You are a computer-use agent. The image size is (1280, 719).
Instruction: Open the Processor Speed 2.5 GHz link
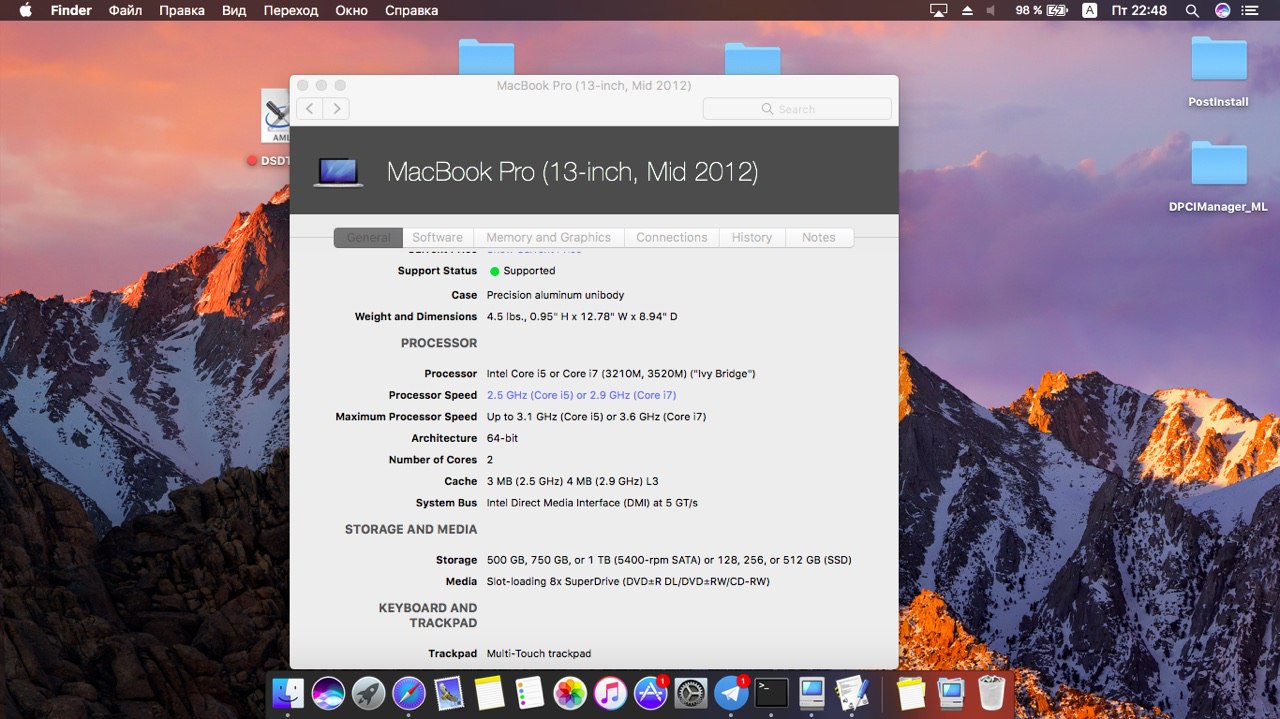(581, 395)
